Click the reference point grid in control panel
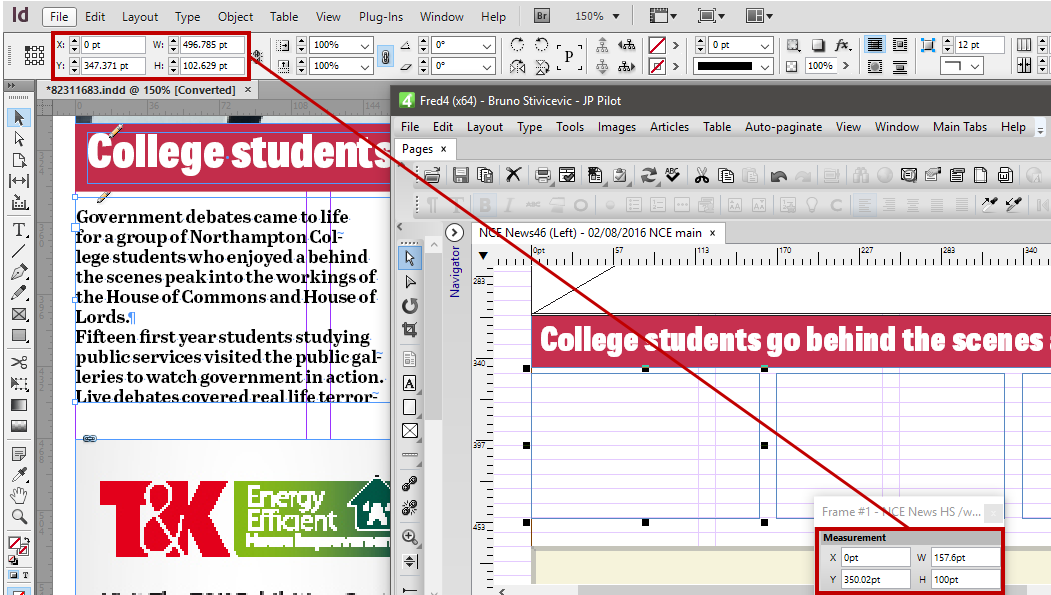 click(34, 55)
